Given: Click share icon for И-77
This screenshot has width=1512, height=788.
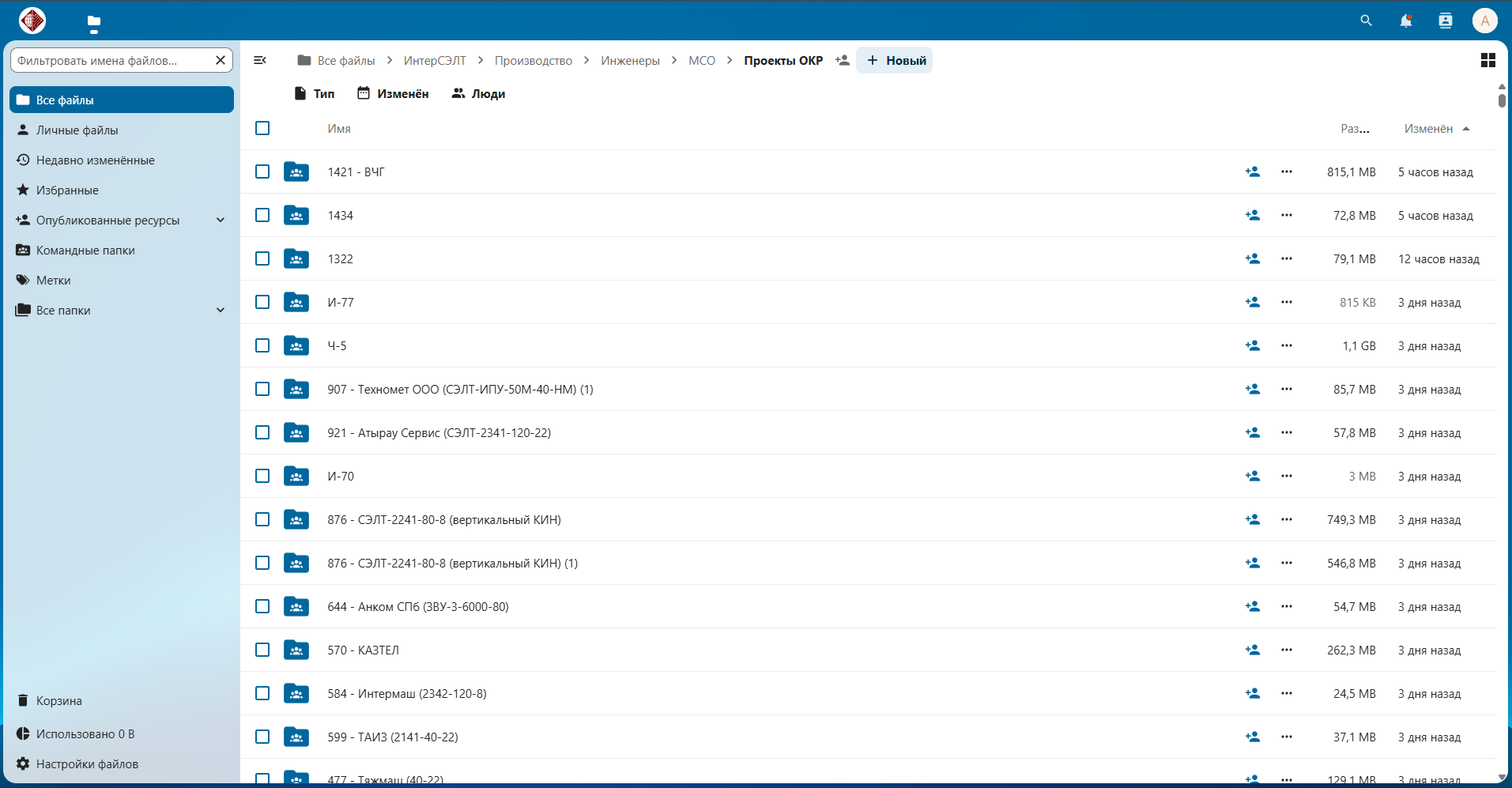Looking at the screenshot, I should [1253, 302].
